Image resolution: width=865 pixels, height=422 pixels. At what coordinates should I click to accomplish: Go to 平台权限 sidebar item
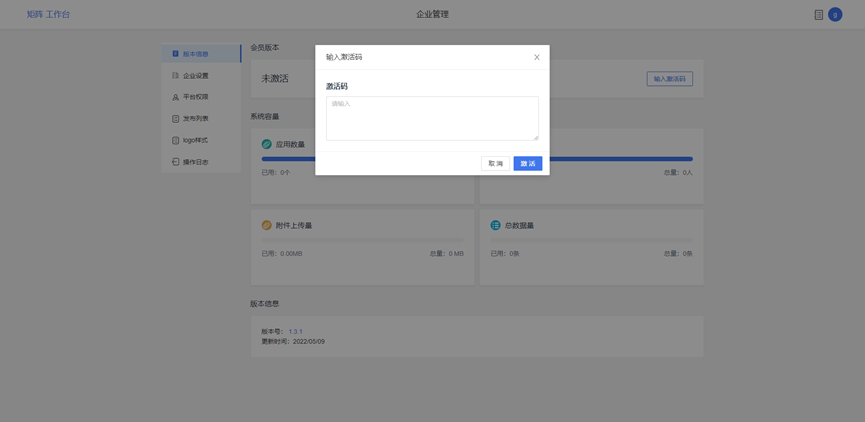[201, 97]
